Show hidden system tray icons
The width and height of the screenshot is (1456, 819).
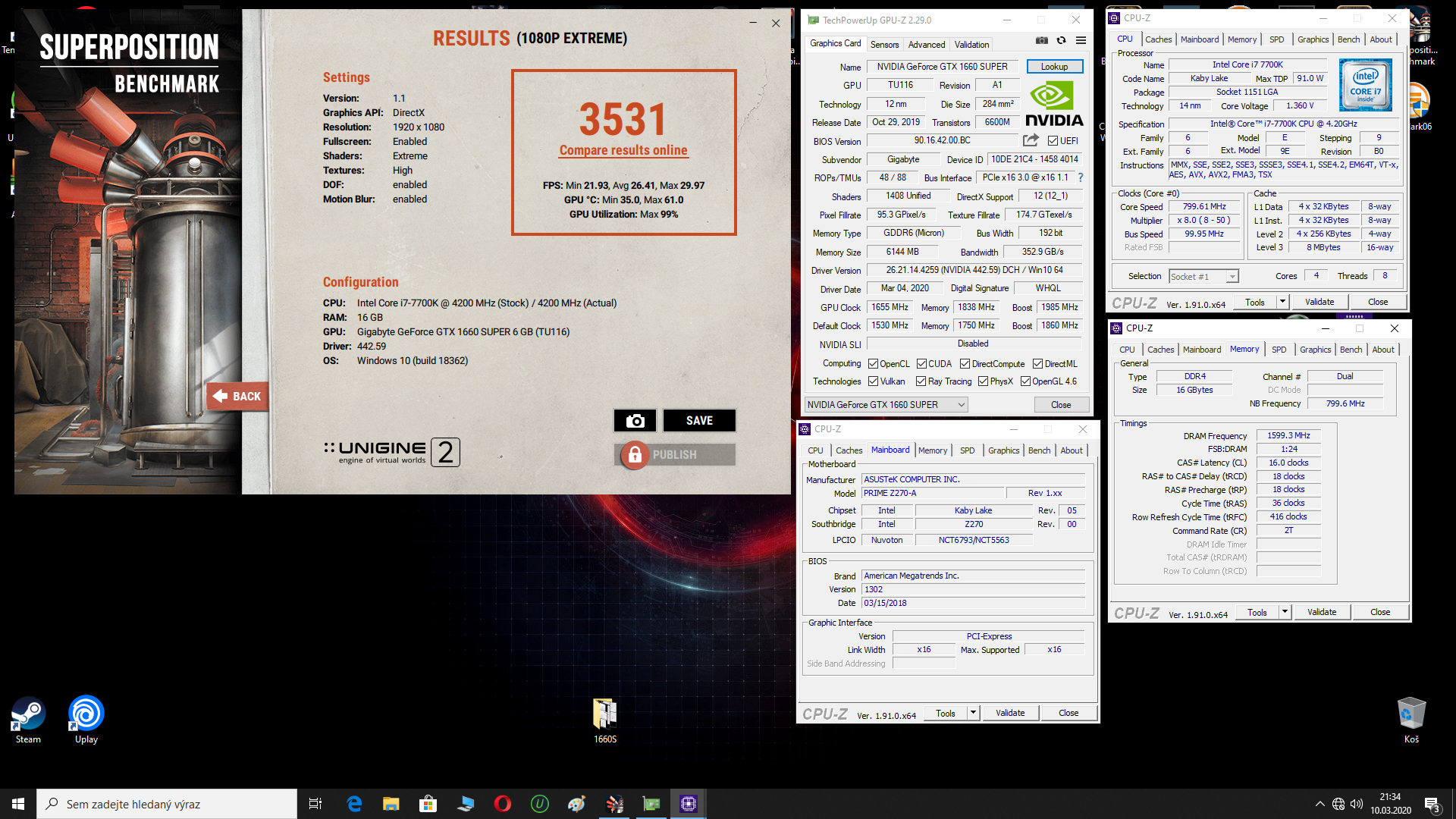click(x=1320, y=804)
